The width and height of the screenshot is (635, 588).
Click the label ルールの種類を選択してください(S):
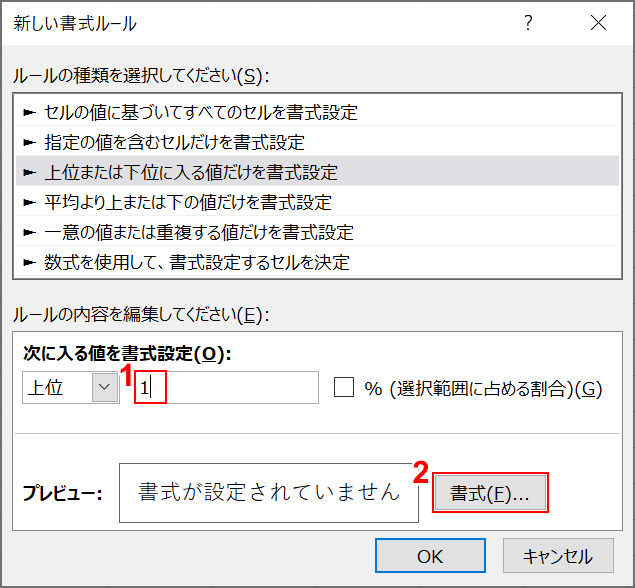tap(141, 76)
